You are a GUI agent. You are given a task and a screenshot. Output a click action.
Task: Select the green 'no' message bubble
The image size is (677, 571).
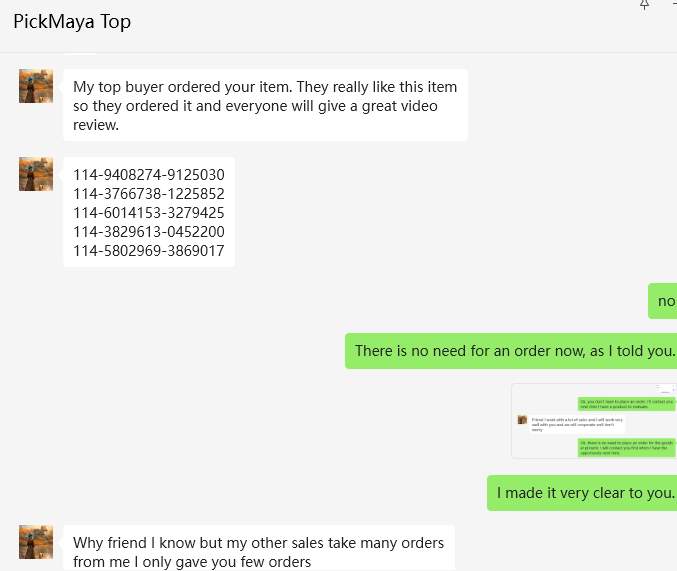tap(664, 301)
